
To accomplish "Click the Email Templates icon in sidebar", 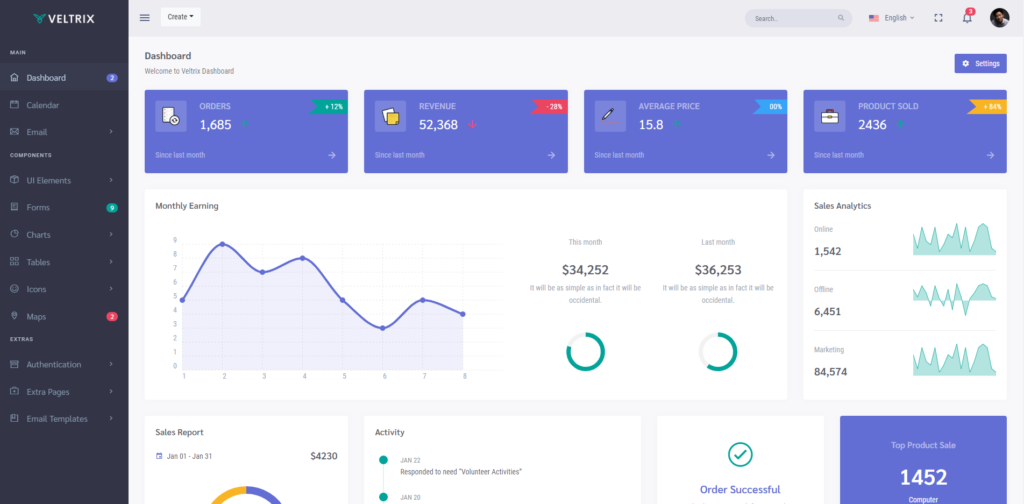I will 14,418.
